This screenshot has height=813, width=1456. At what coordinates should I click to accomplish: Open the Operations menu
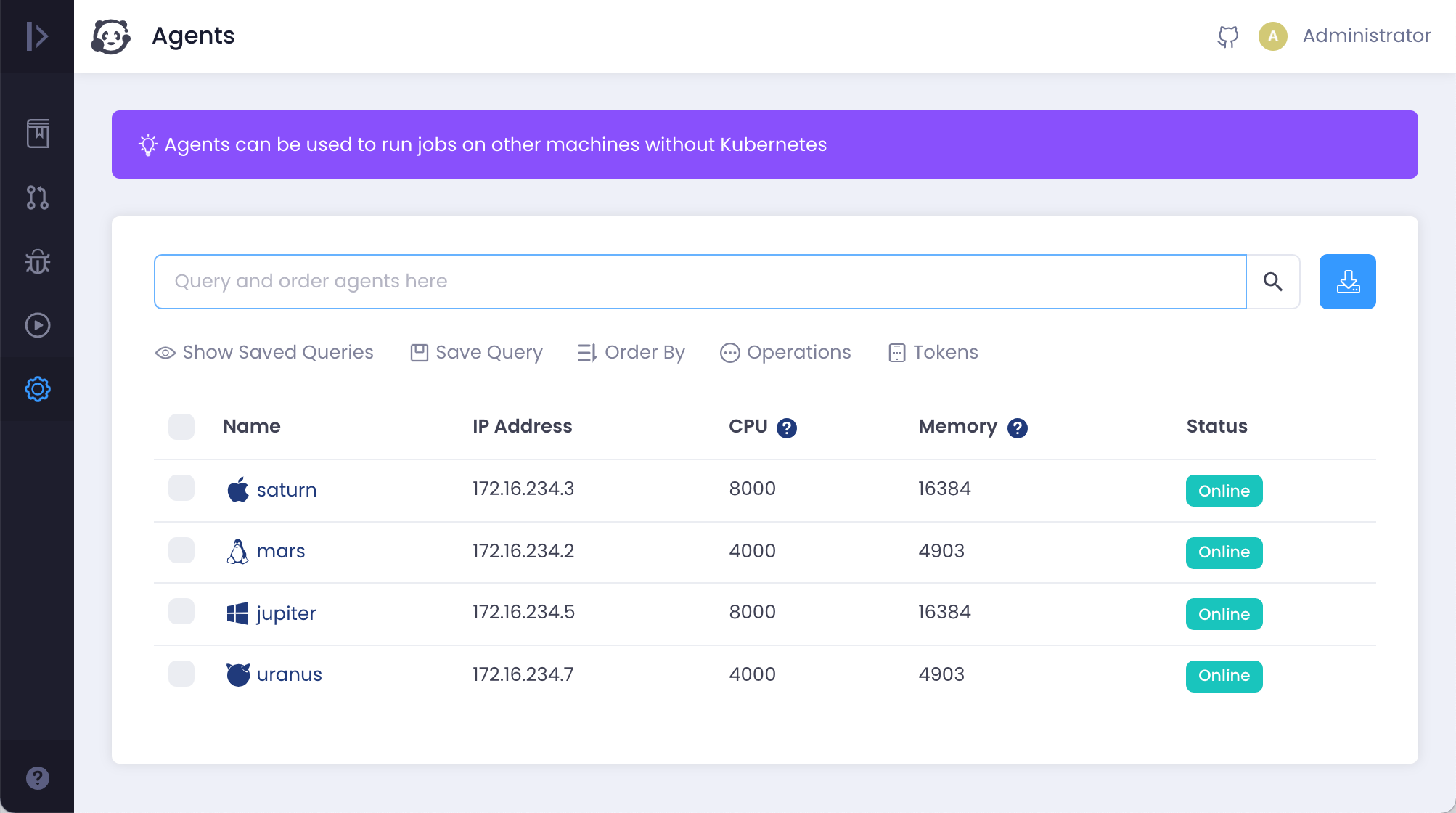(785, 352)
